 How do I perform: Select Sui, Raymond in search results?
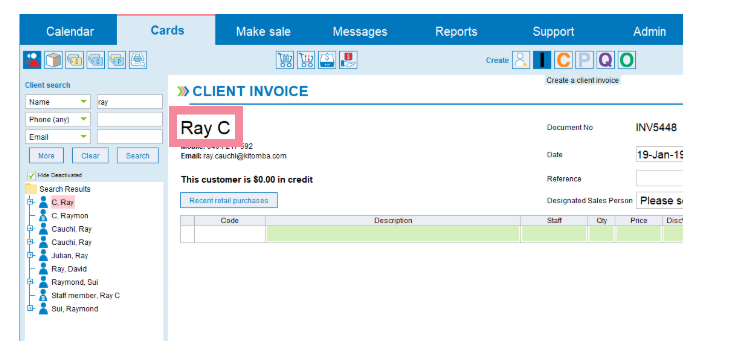click(75, 309)
